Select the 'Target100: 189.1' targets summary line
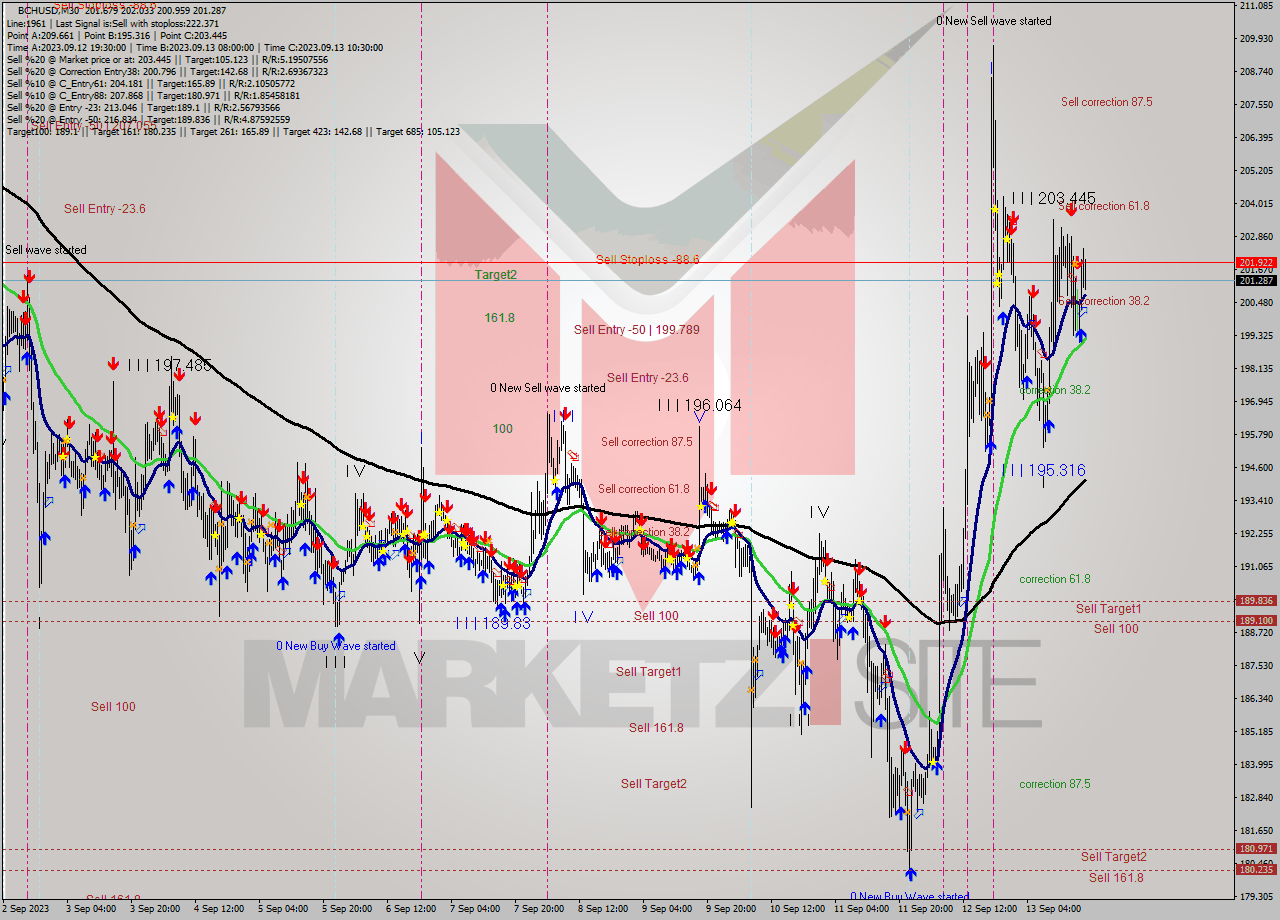Screen dimensions: 1280x920 point(233,131)
